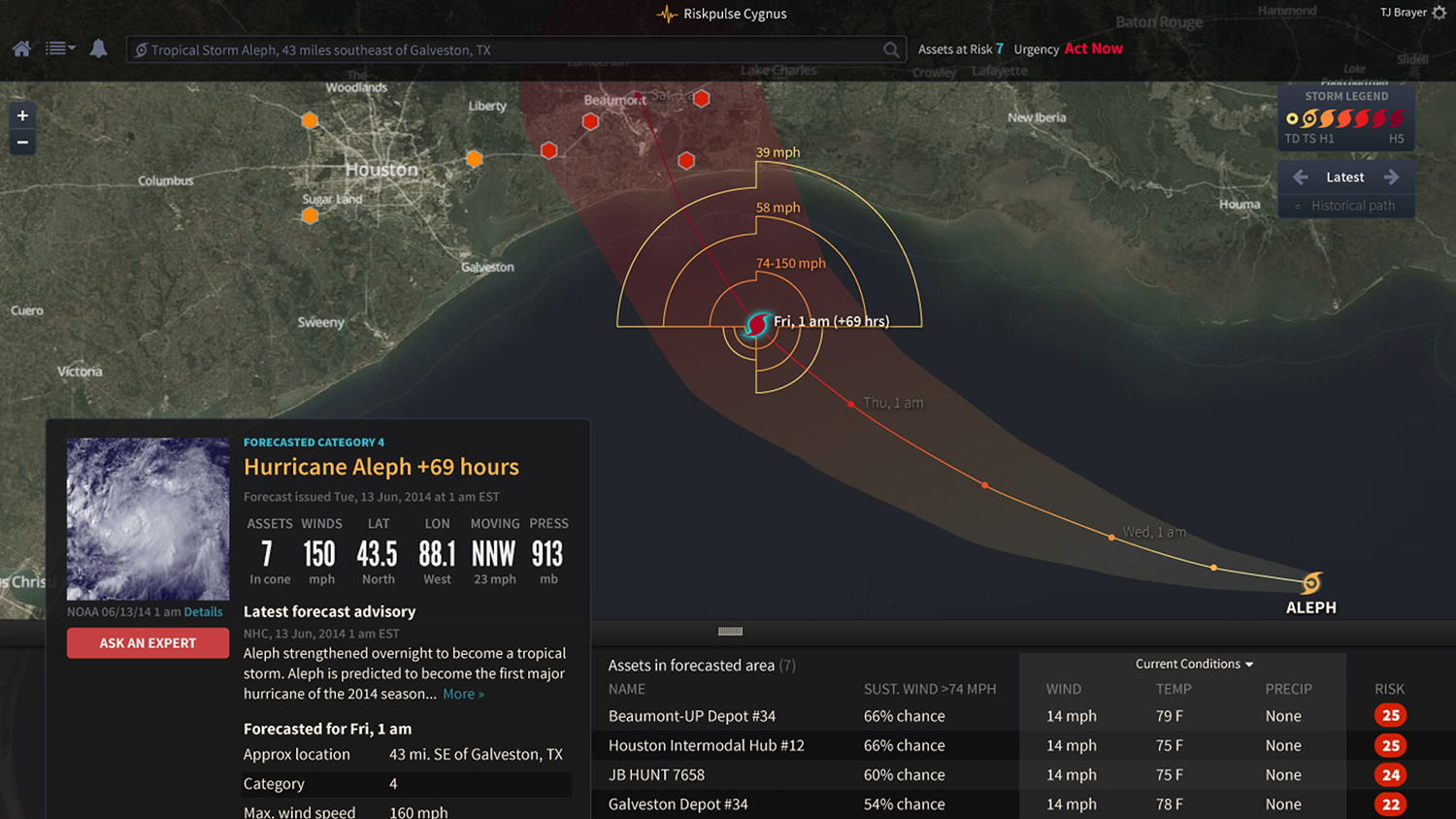
Task: Click the 39 mph wind radius label
Action: click(x=778, y=152)
